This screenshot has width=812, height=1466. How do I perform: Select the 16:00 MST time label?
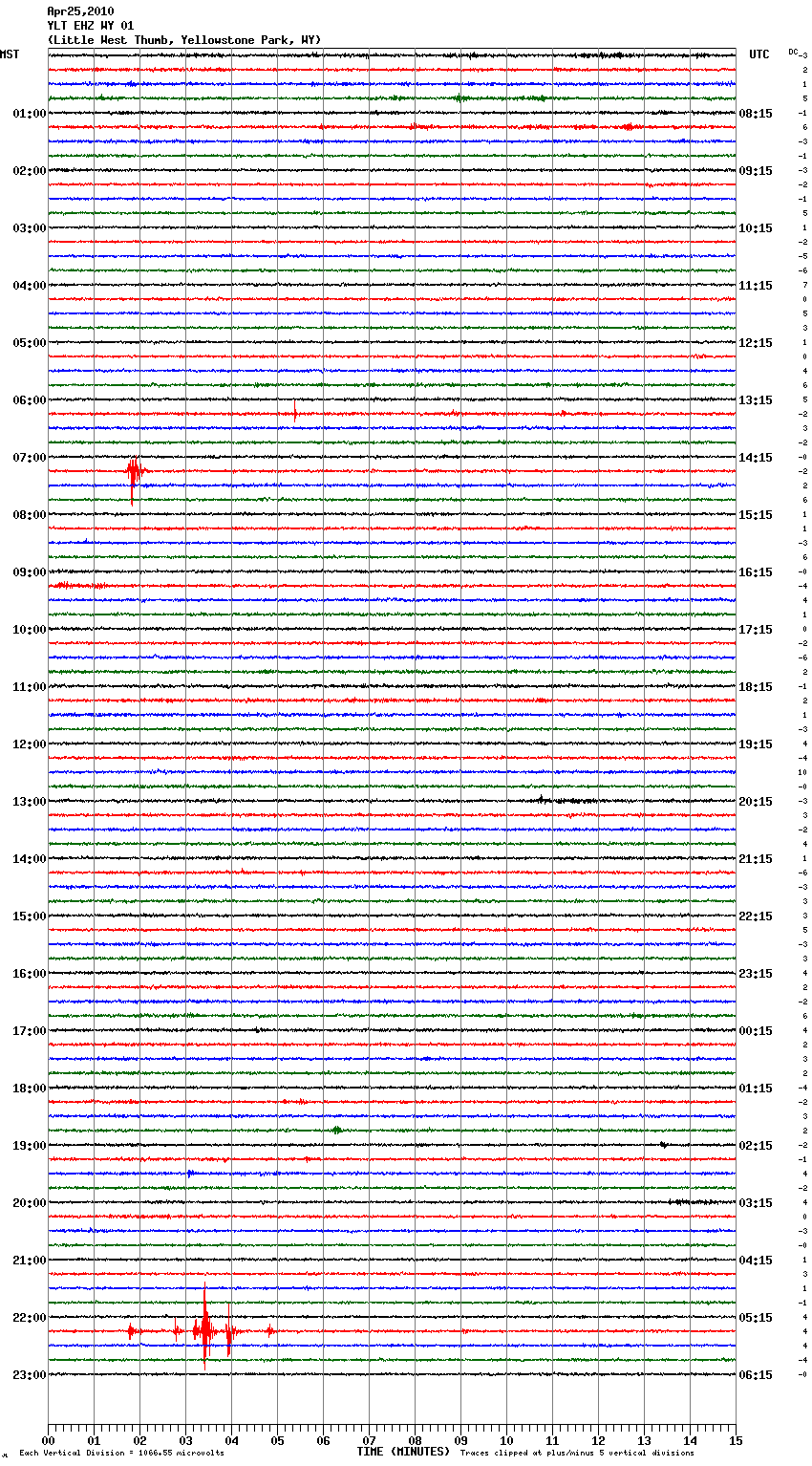click(x=30, y=974)
